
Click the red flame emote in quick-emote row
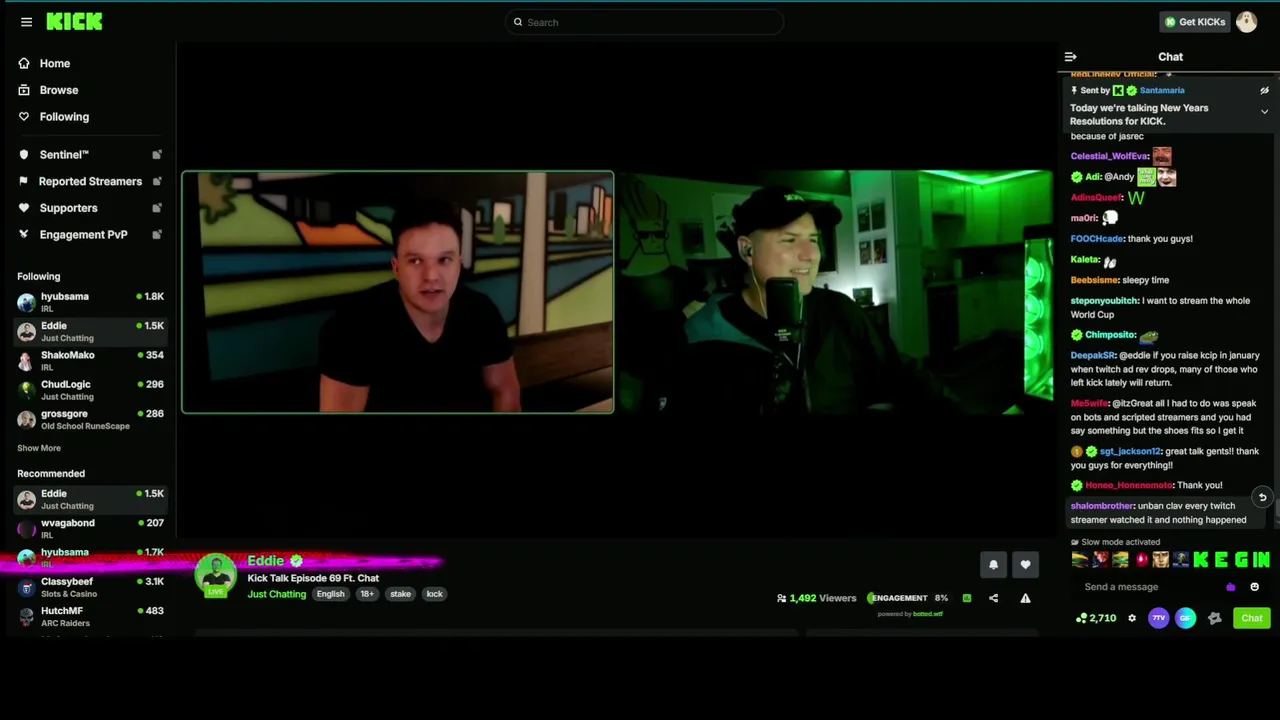click(x=1141, y=560)
